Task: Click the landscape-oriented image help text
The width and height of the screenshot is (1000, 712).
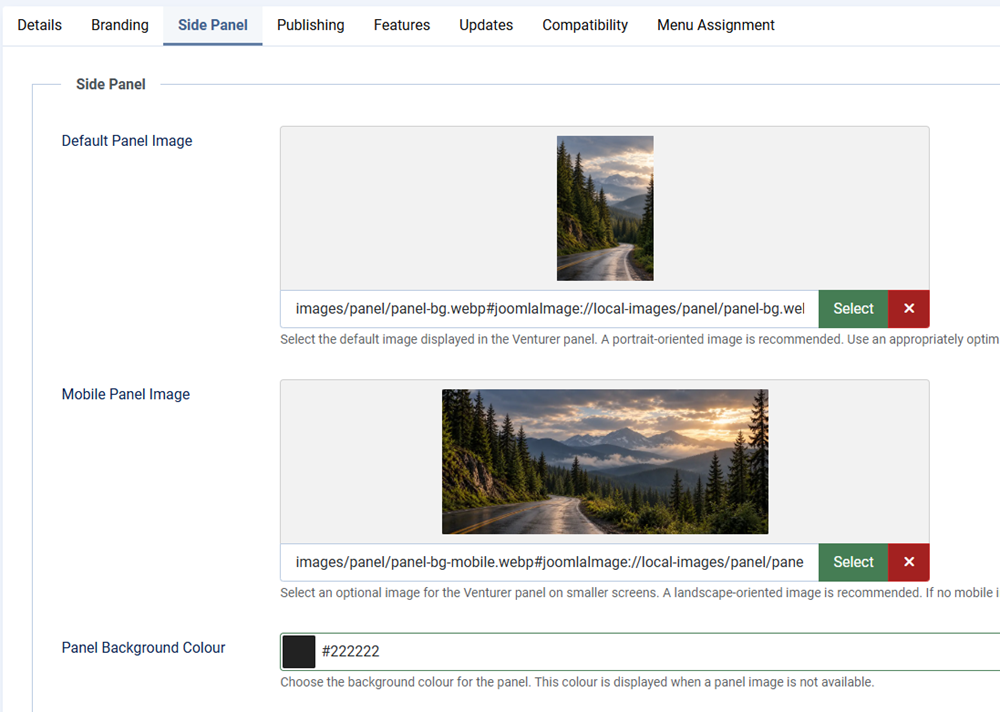Action: click(640, 593)
